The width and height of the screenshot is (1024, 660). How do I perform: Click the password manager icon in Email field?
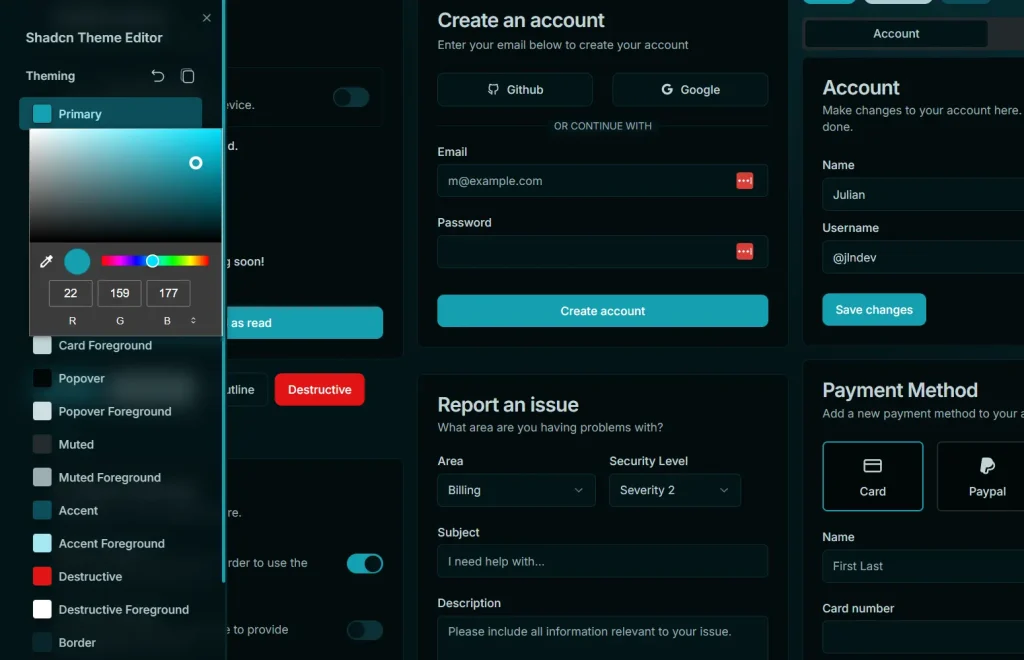(745, 181)
